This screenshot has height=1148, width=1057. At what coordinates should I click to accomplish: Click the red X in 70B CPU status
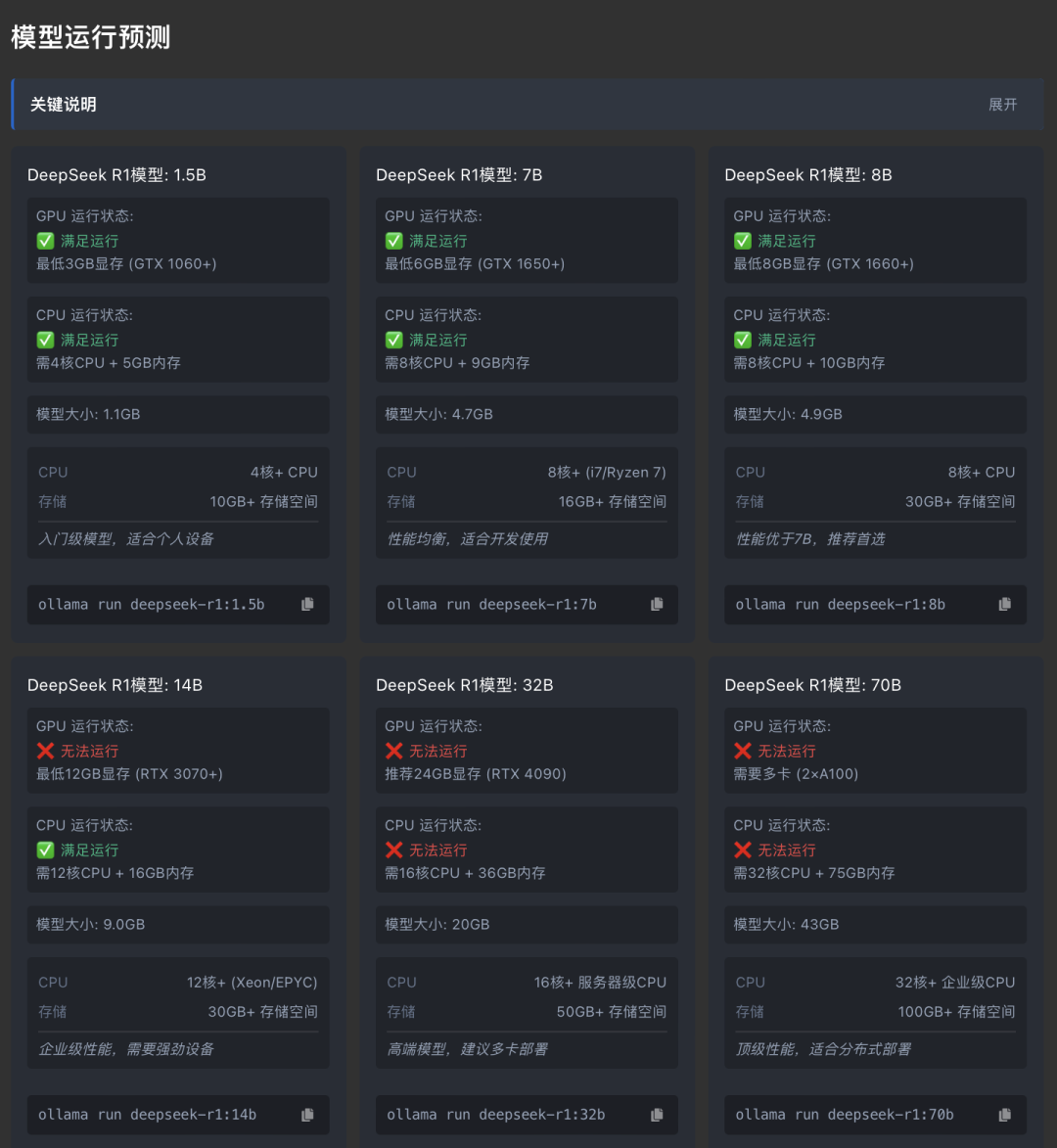click(742, 850)
